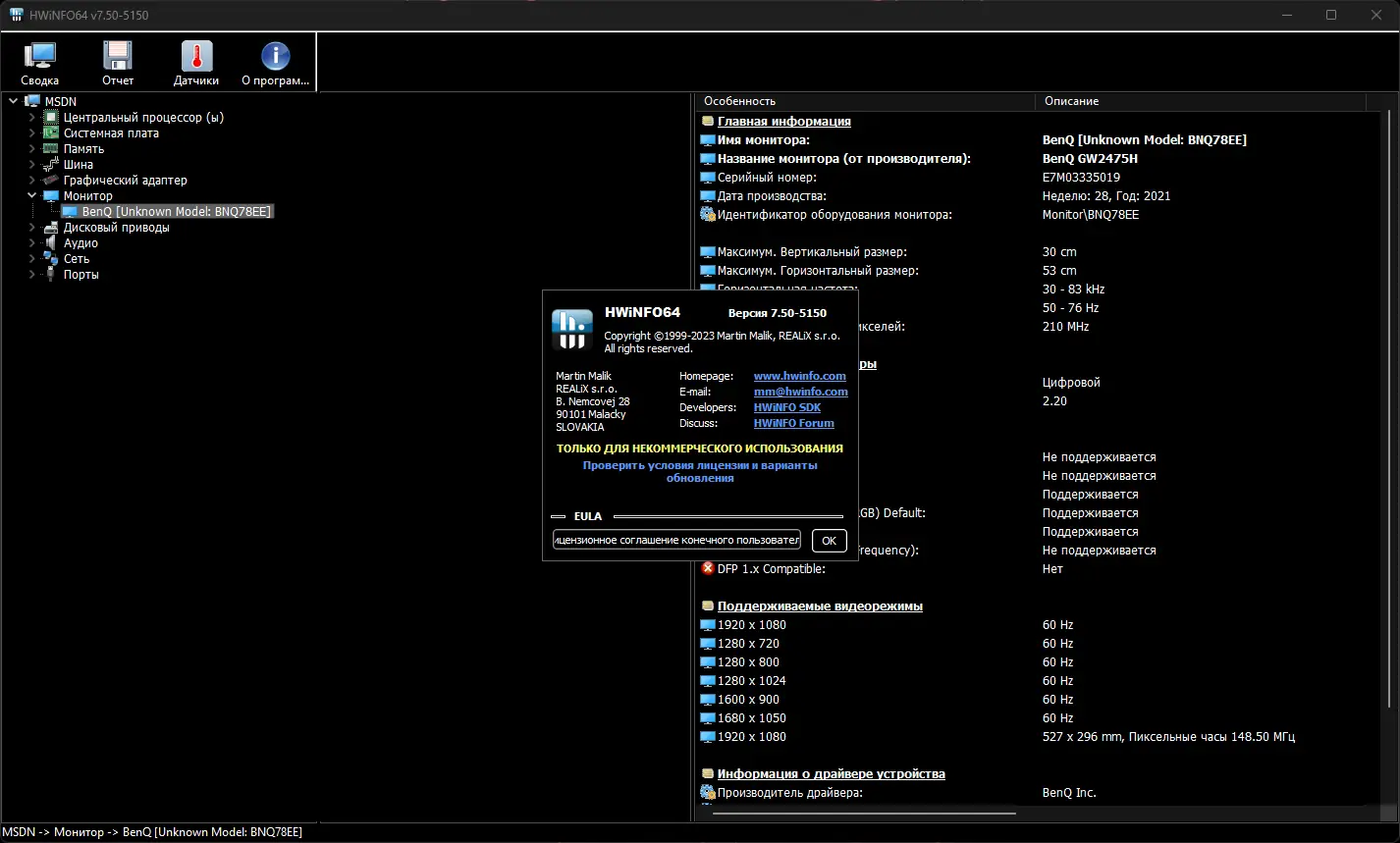Click the monitor icon beside Дата производства

tap(708, 196)
